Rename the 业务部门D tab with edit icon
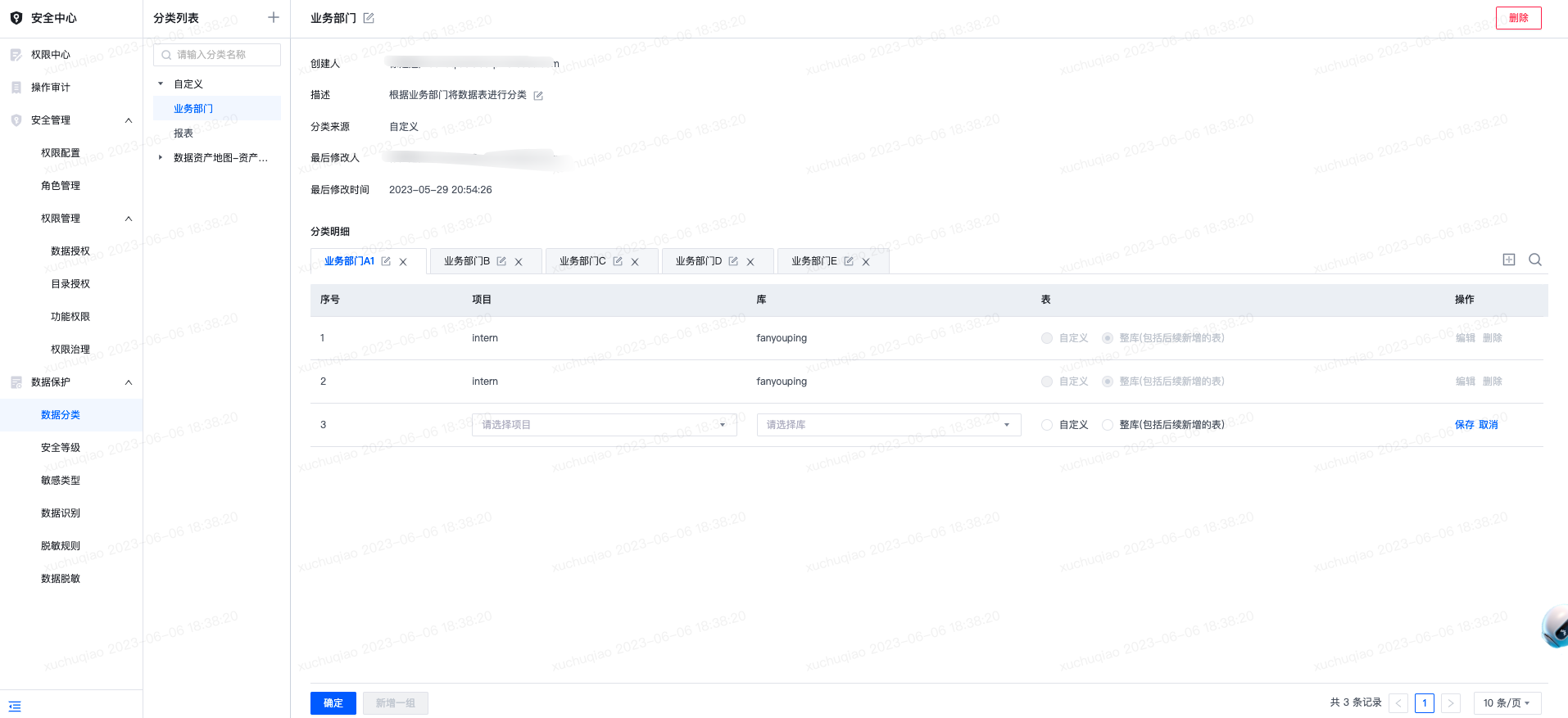The image size is (1568, 718). coord(733,261)
